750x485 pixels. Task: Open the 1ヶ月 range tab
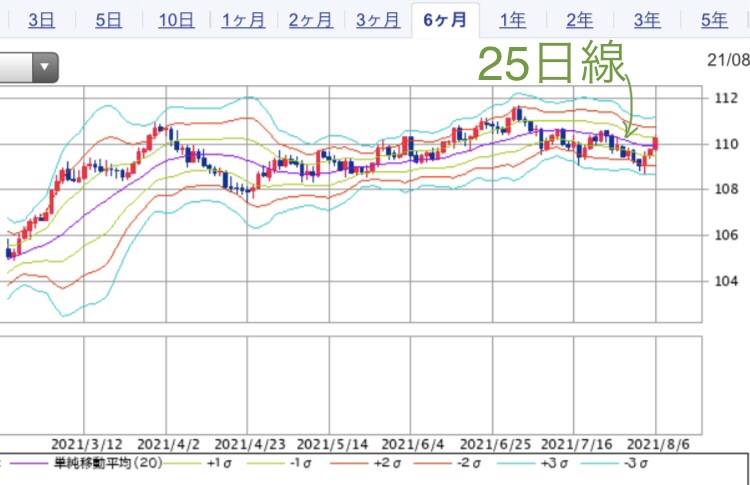(243, 20)
